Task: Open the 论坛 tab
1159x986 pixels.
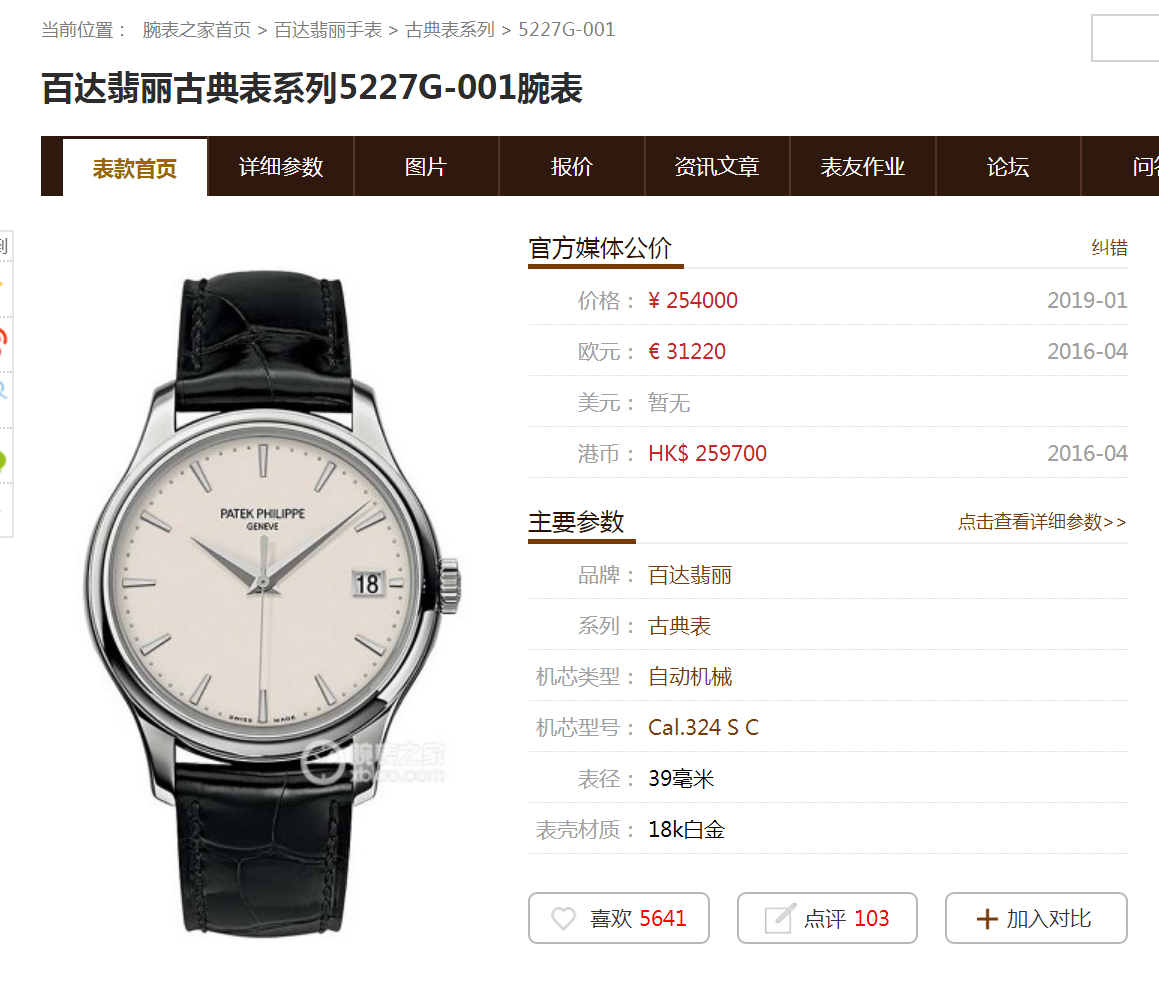Action: 1008,166
